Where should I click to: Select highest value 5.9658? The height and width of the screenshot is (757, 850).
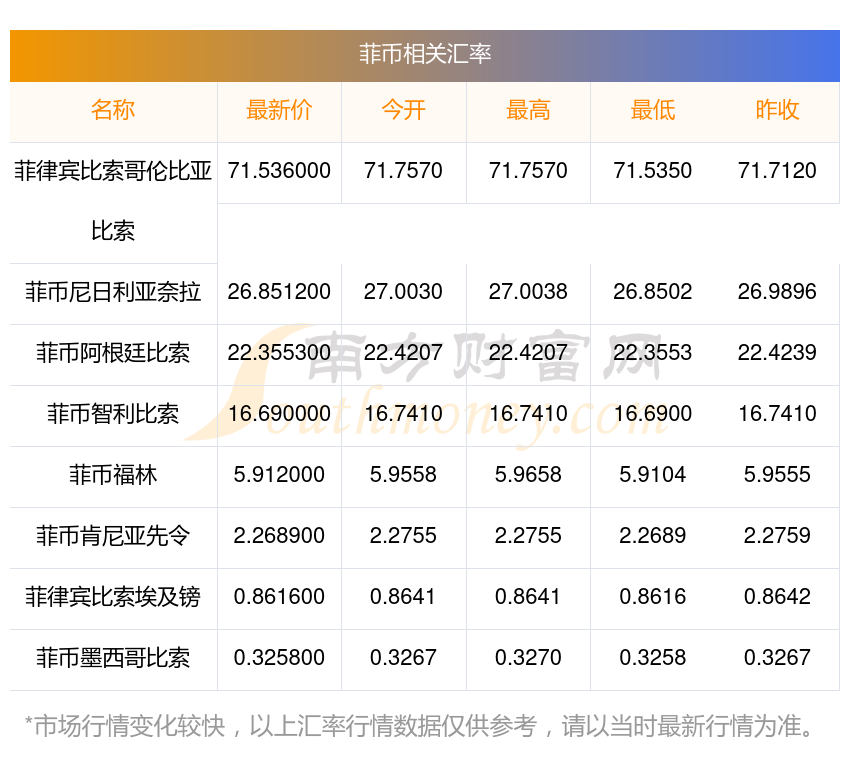[528, 475]
